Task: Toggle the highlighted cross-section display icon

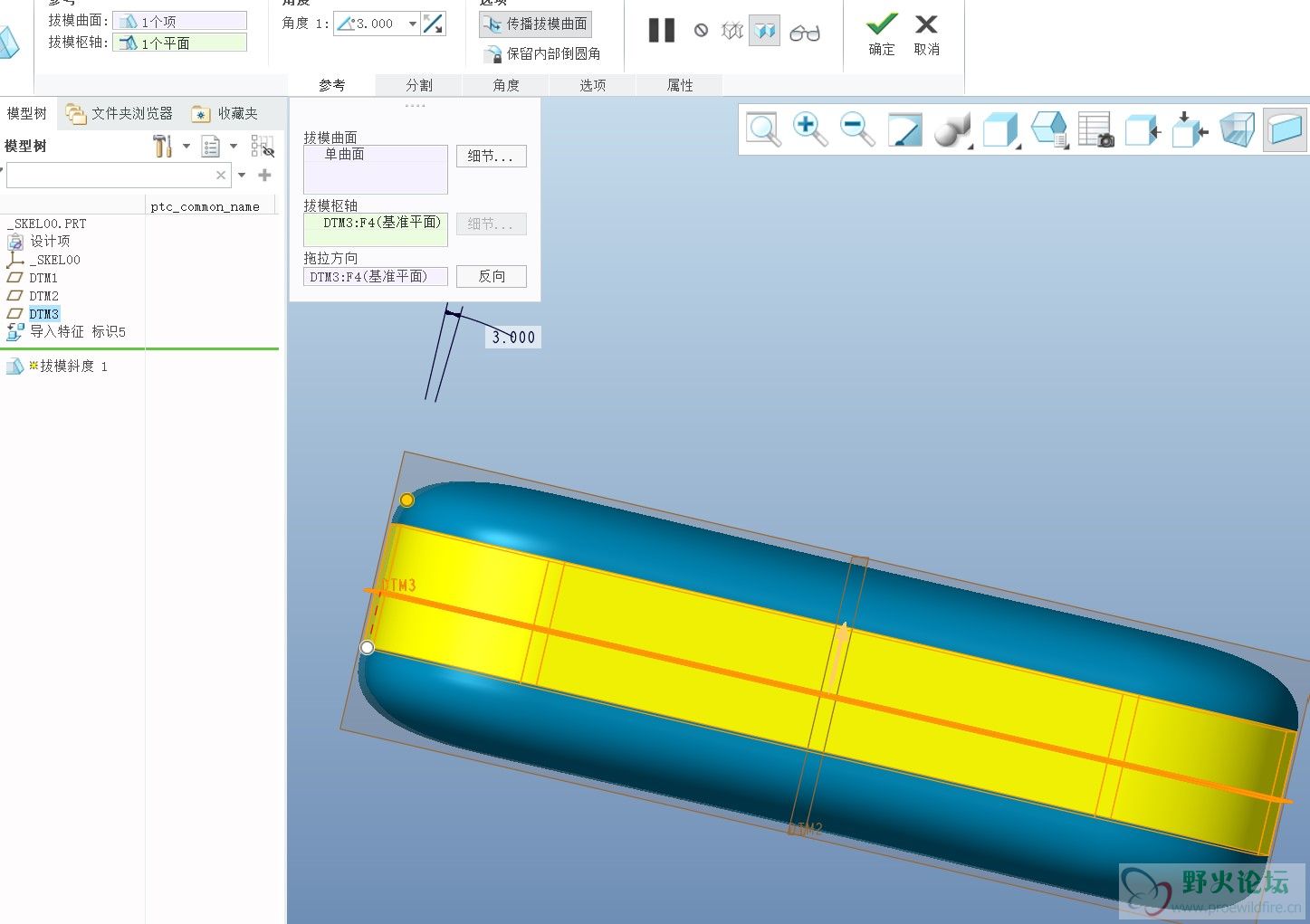Action: [1284, 129]
